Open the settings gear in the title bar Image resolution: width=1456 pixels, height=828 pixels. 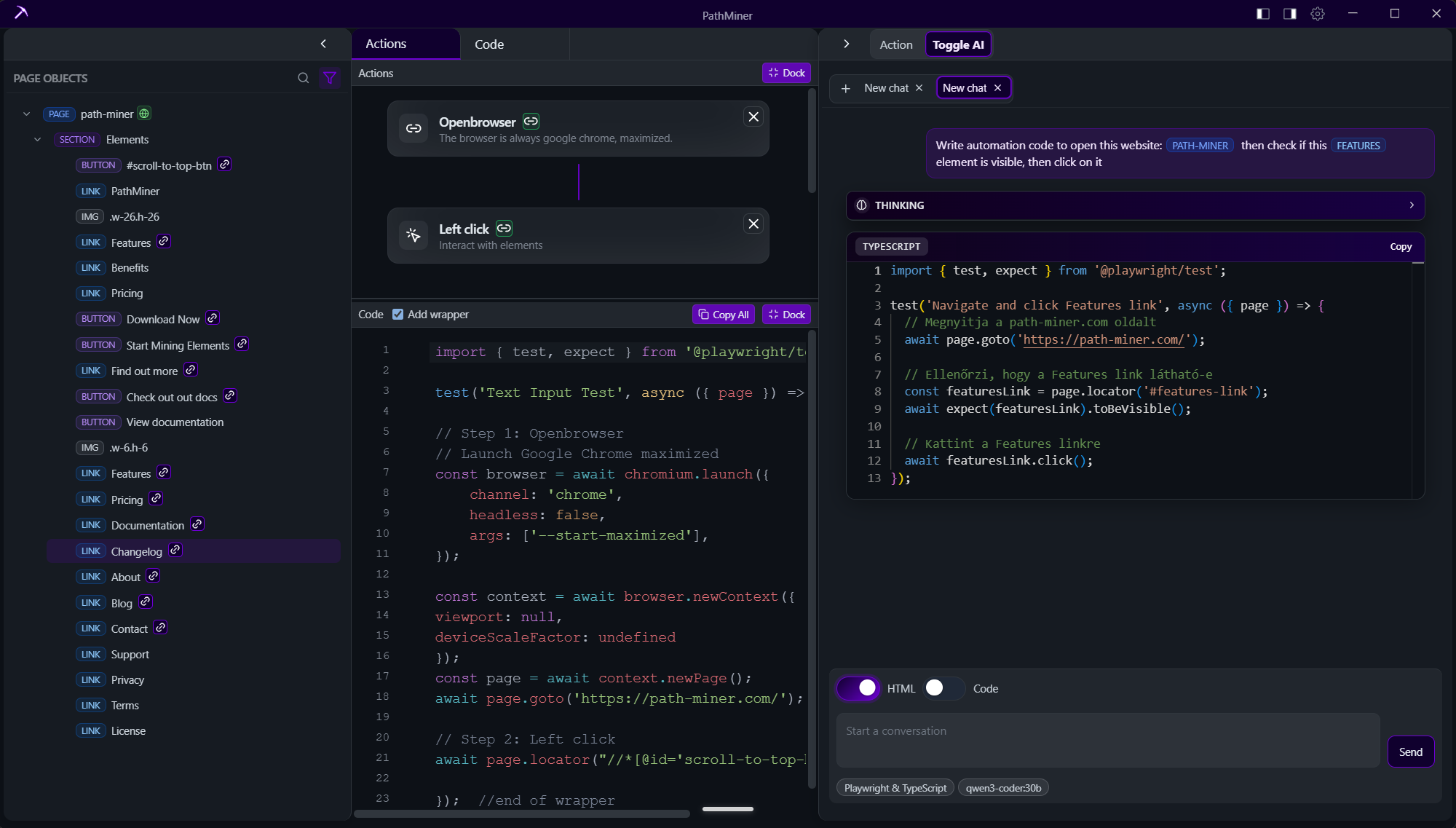pyautogui.click(x=1318, y=14)
